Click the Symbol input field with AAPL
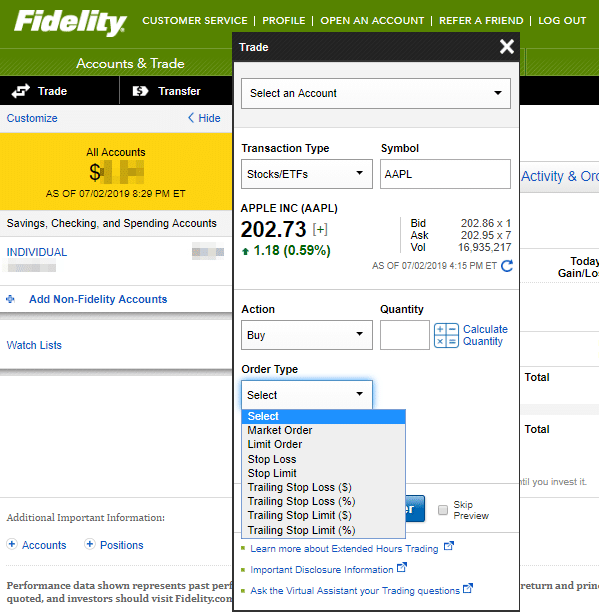 click(x=445, y=174)
